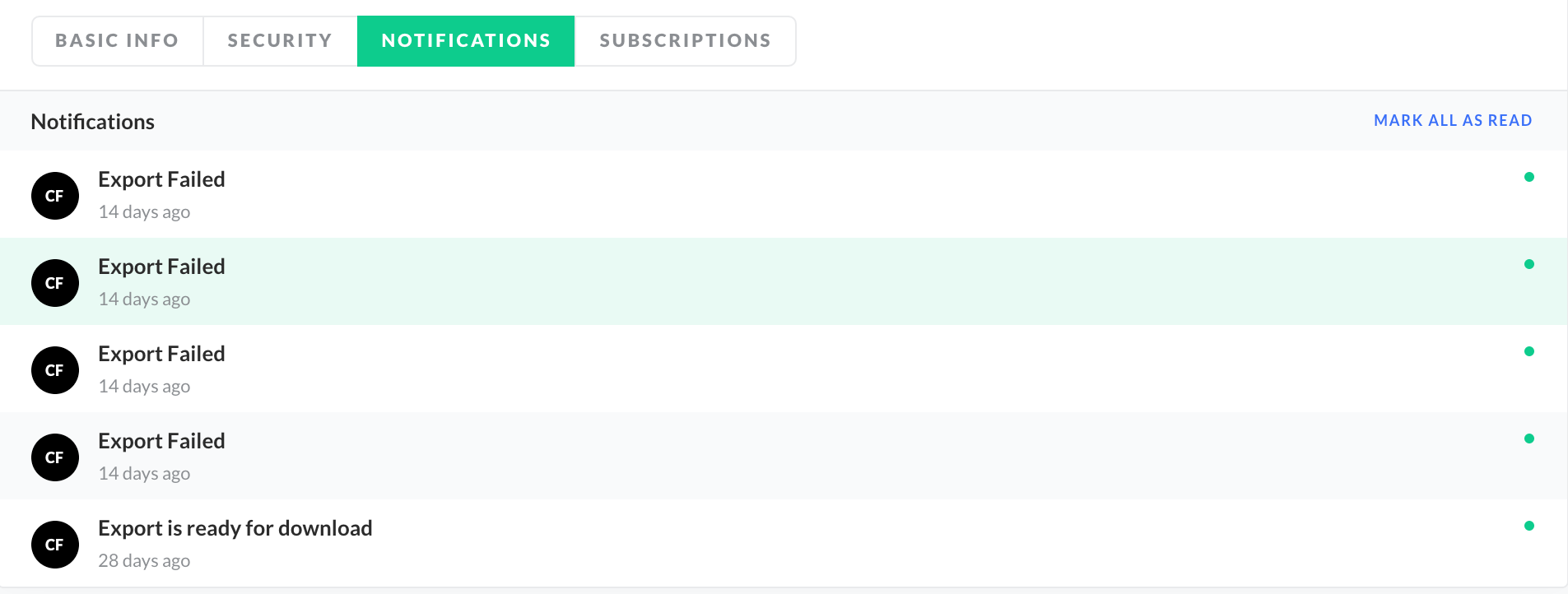Open "Export is ready for download" notification

[235, 528]
